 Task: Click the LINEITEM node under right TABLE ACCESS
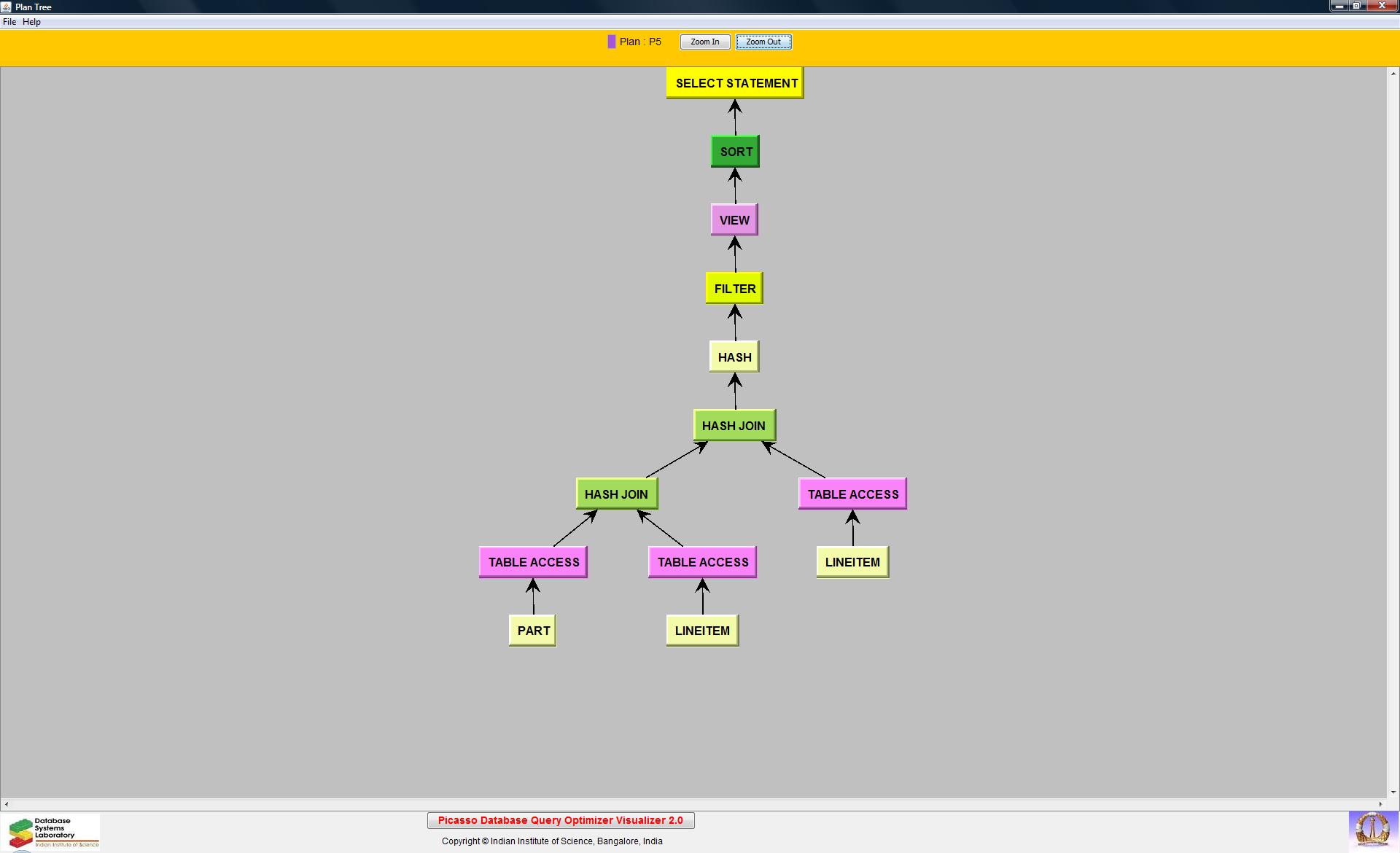(x=852, y=562)
